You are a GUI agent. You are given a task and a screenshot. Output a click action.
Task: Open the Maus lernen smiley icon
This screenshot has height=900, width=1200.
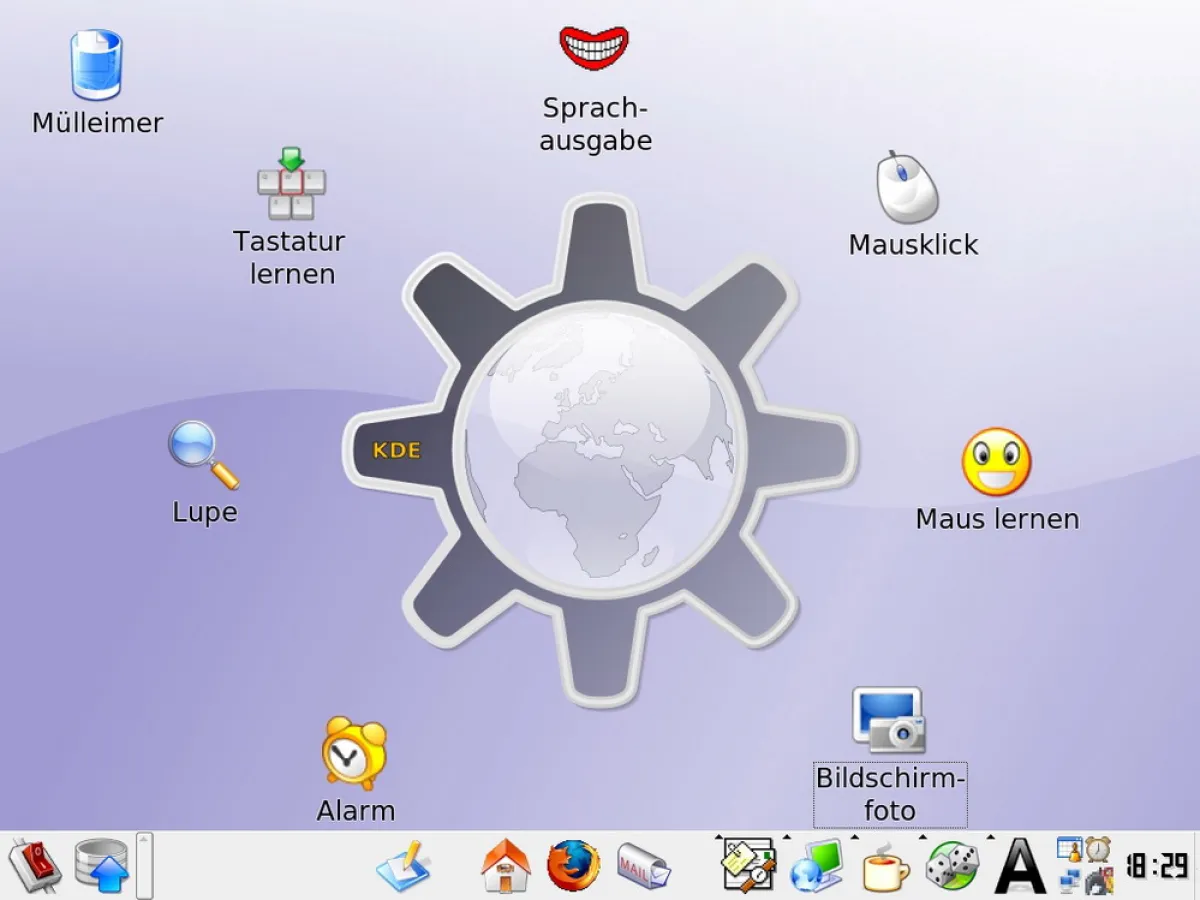996,462
